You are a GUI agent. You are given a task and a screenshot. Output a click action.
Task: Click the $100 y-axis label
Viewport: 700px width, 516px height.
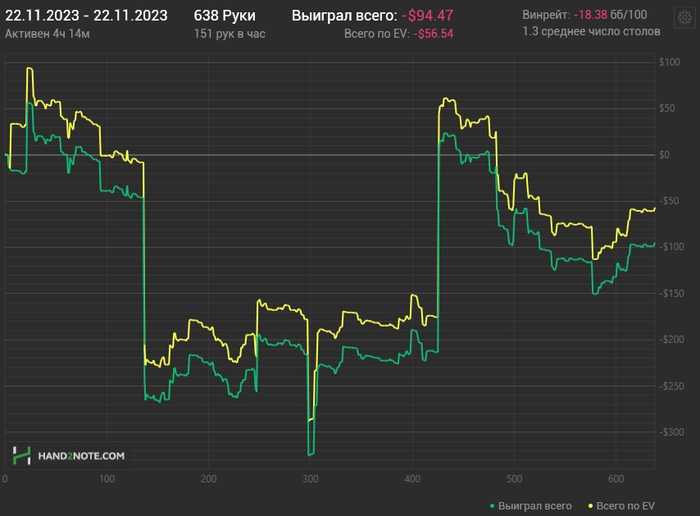(670, 62)
